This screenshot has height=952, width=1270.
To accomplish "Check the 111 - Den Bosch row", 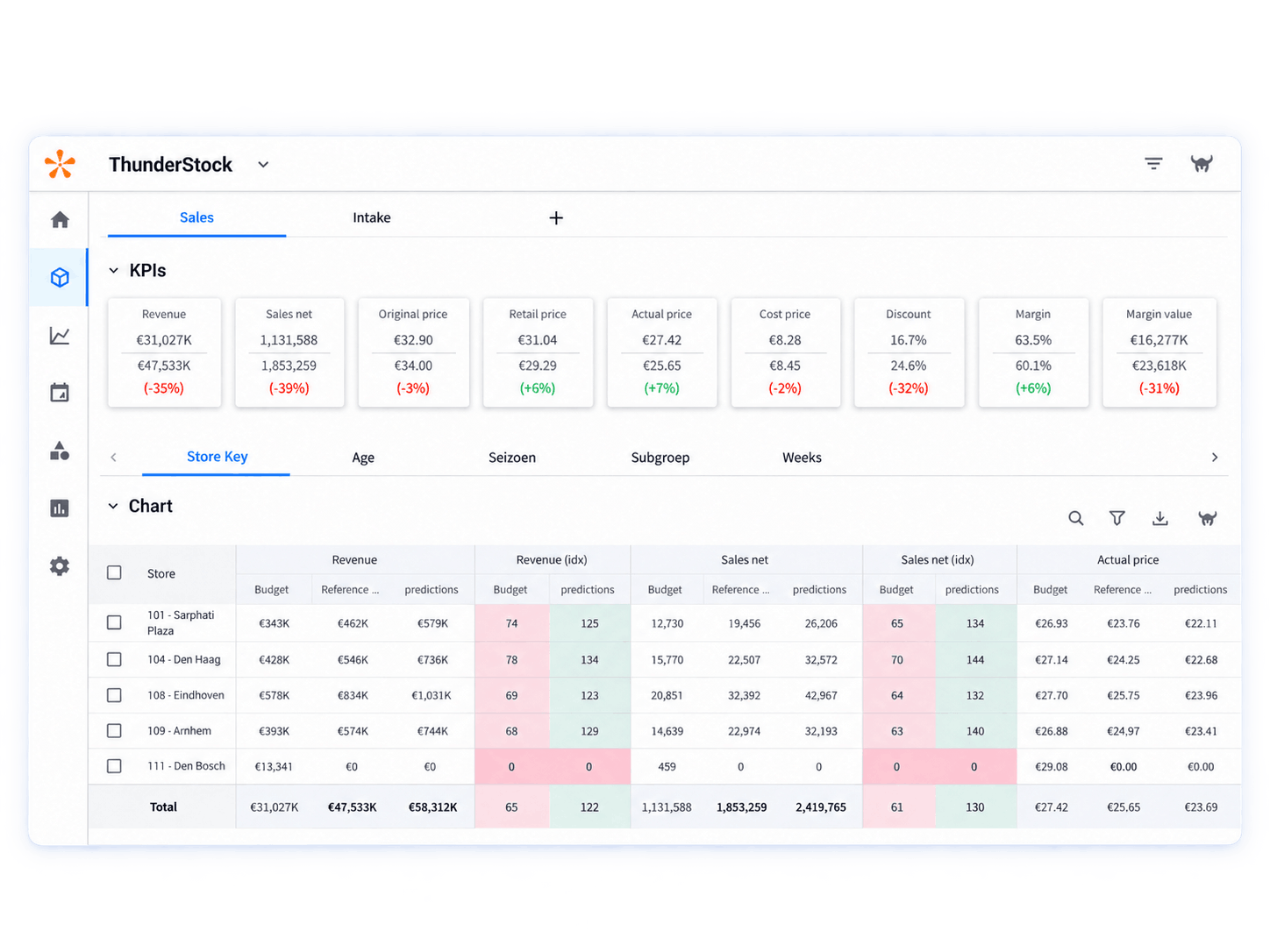I will (114, 766).
